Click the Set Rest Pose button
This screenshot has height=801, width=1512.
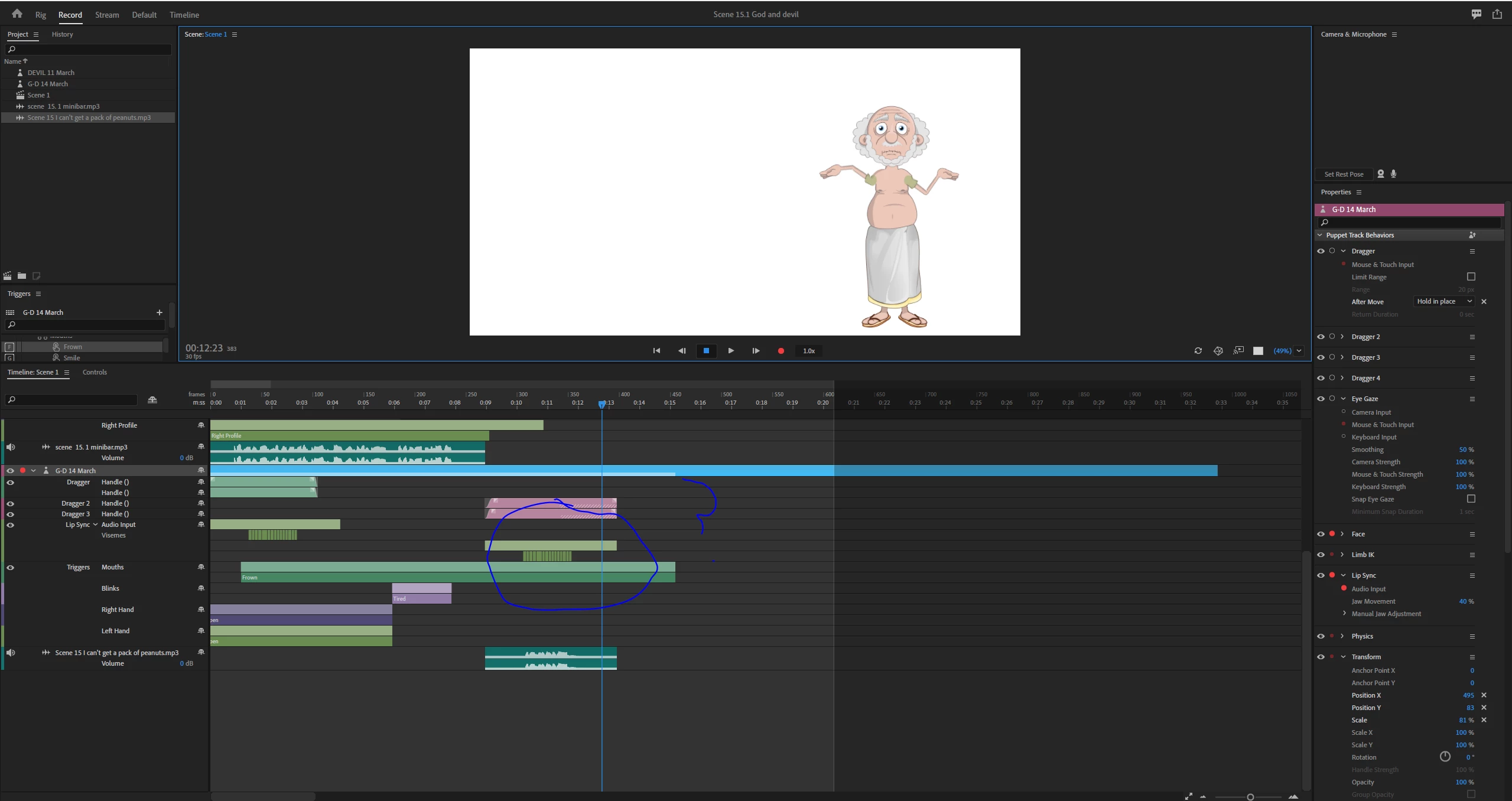click(x=1344, y=174)
